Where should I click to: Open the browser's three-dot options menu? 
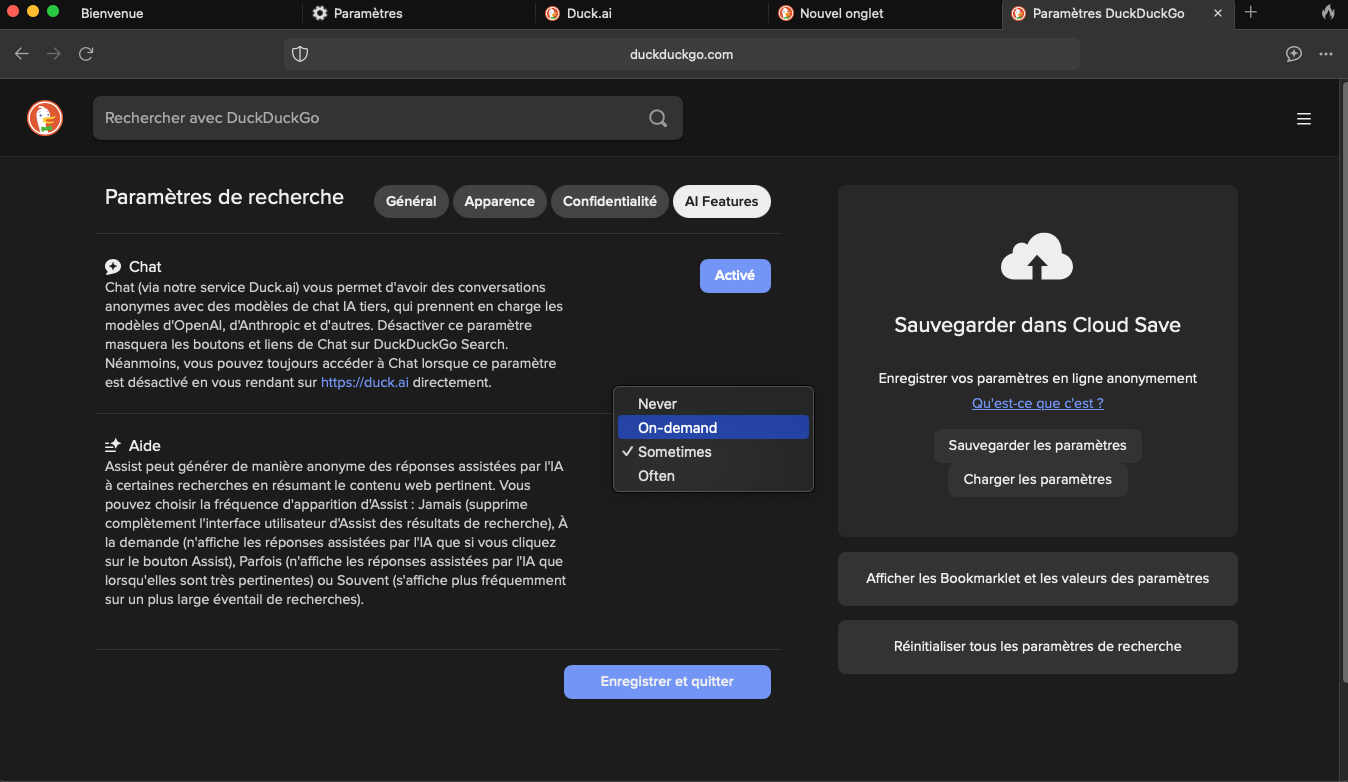tap(1326, 54)
